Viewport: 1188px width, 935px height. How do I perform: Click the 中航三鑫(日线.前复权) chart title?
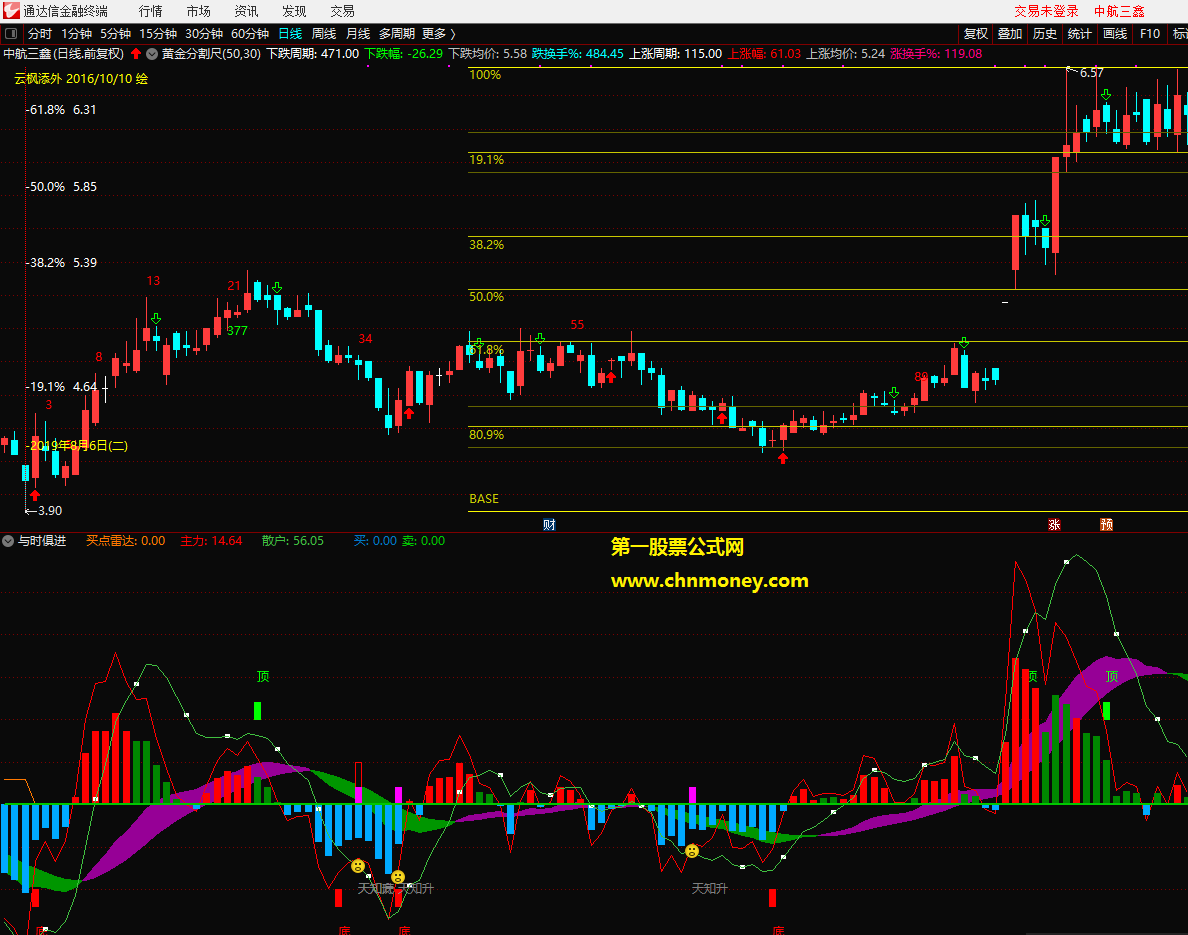(x=64, y=54)
